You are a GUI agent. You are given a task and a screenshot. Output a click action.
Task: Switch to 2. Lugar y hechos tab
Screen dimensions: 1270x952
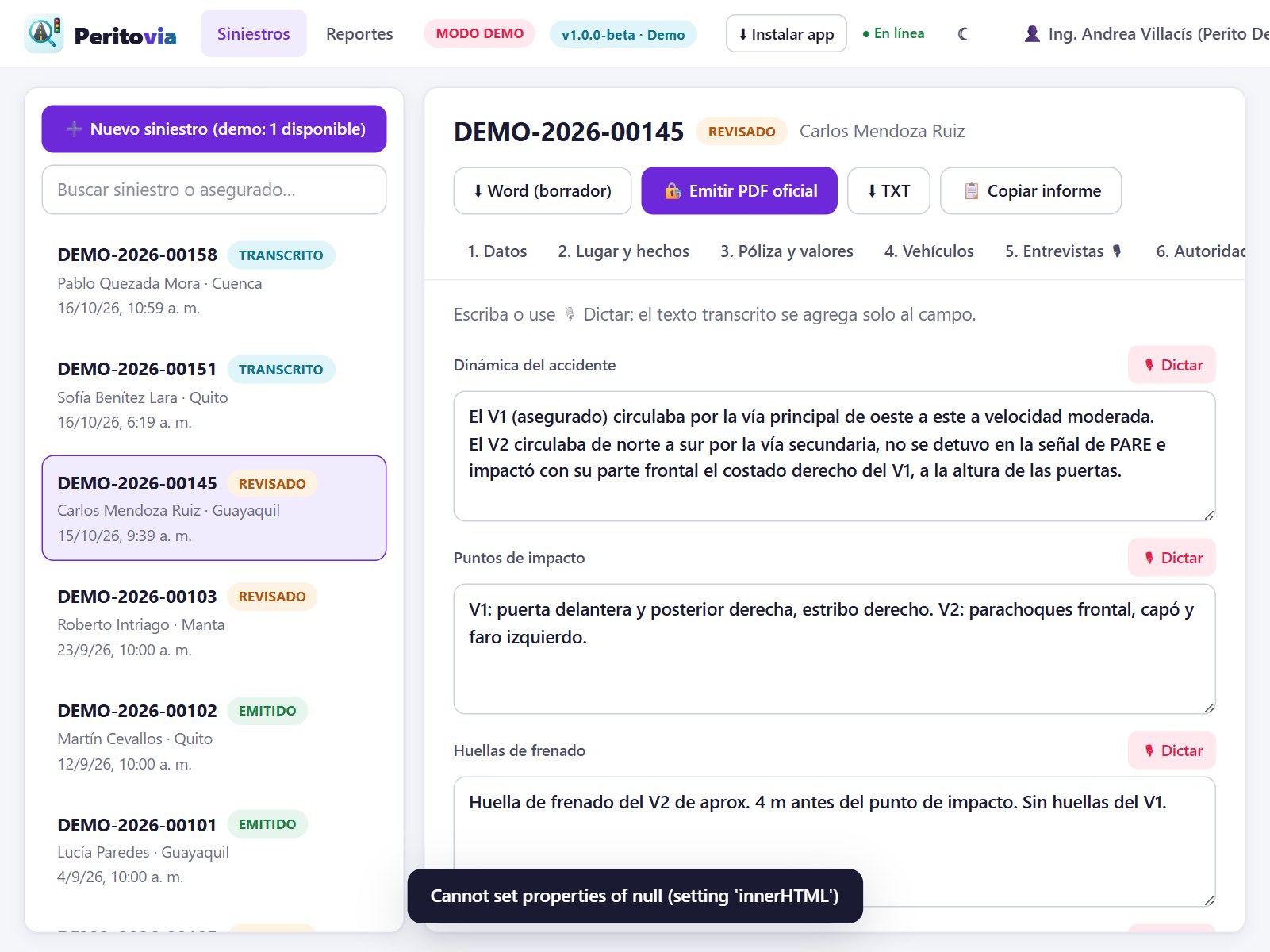tap(623, 251)
